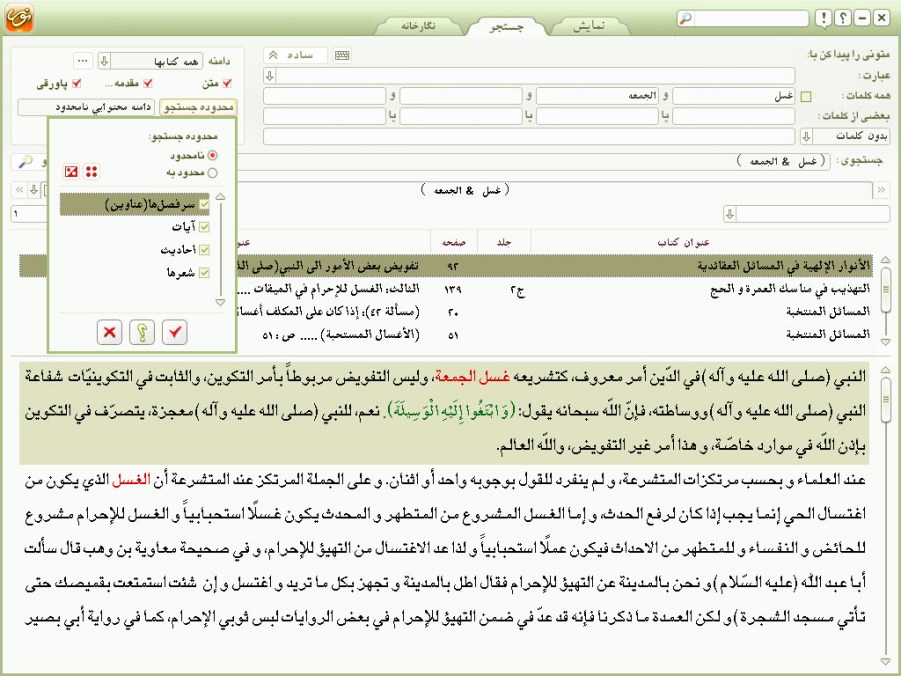The image size is (901, 676).
Task: Click the input field beside بدون کلمات
Action: (x=531, y=136)
